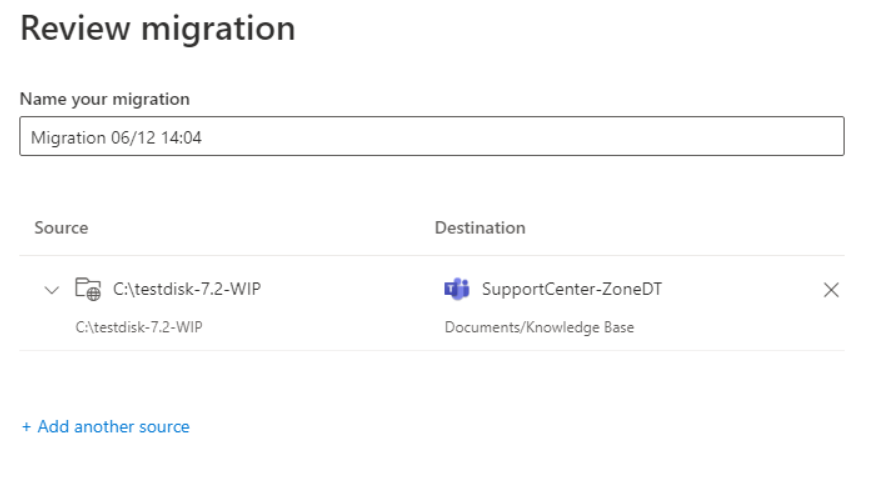
Task: Select the SupportCenter-ZoneDT destination name
Action: pos(572,289)
